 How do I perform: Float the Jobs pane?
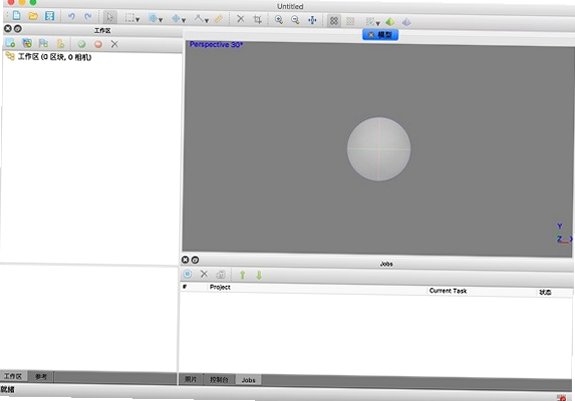(x=195, y=260)
